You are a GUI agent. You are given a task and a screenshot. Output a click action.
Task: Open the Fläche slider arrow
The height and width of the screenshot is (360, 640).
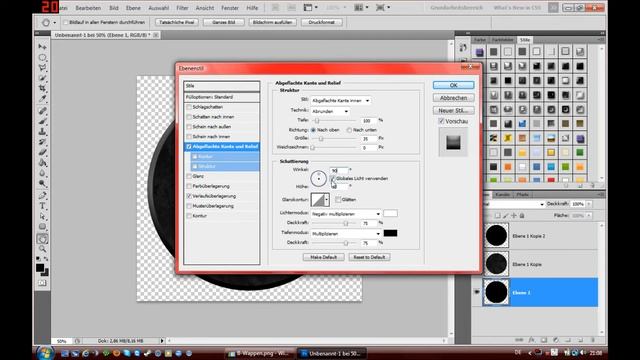pyautogui.click(x=589, y=216)
